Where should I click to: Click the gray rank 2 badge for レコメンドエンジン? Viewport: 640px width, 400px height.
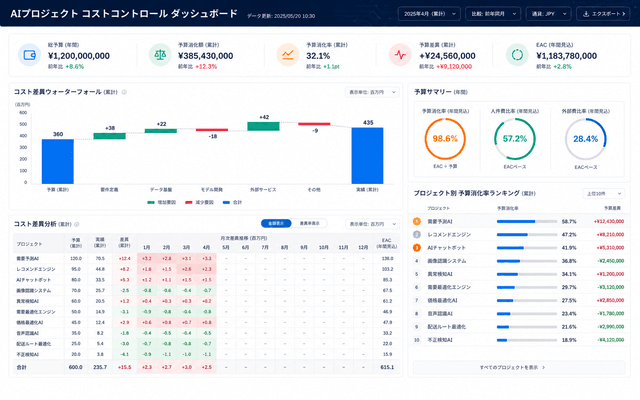[417, 234]
